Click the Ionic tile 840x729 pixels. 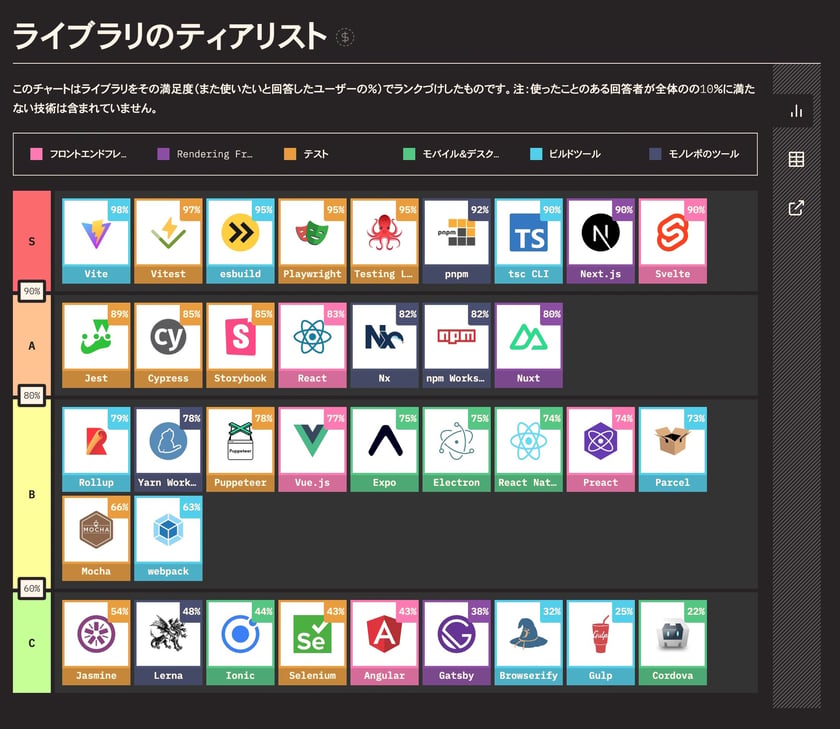point(240,643)
